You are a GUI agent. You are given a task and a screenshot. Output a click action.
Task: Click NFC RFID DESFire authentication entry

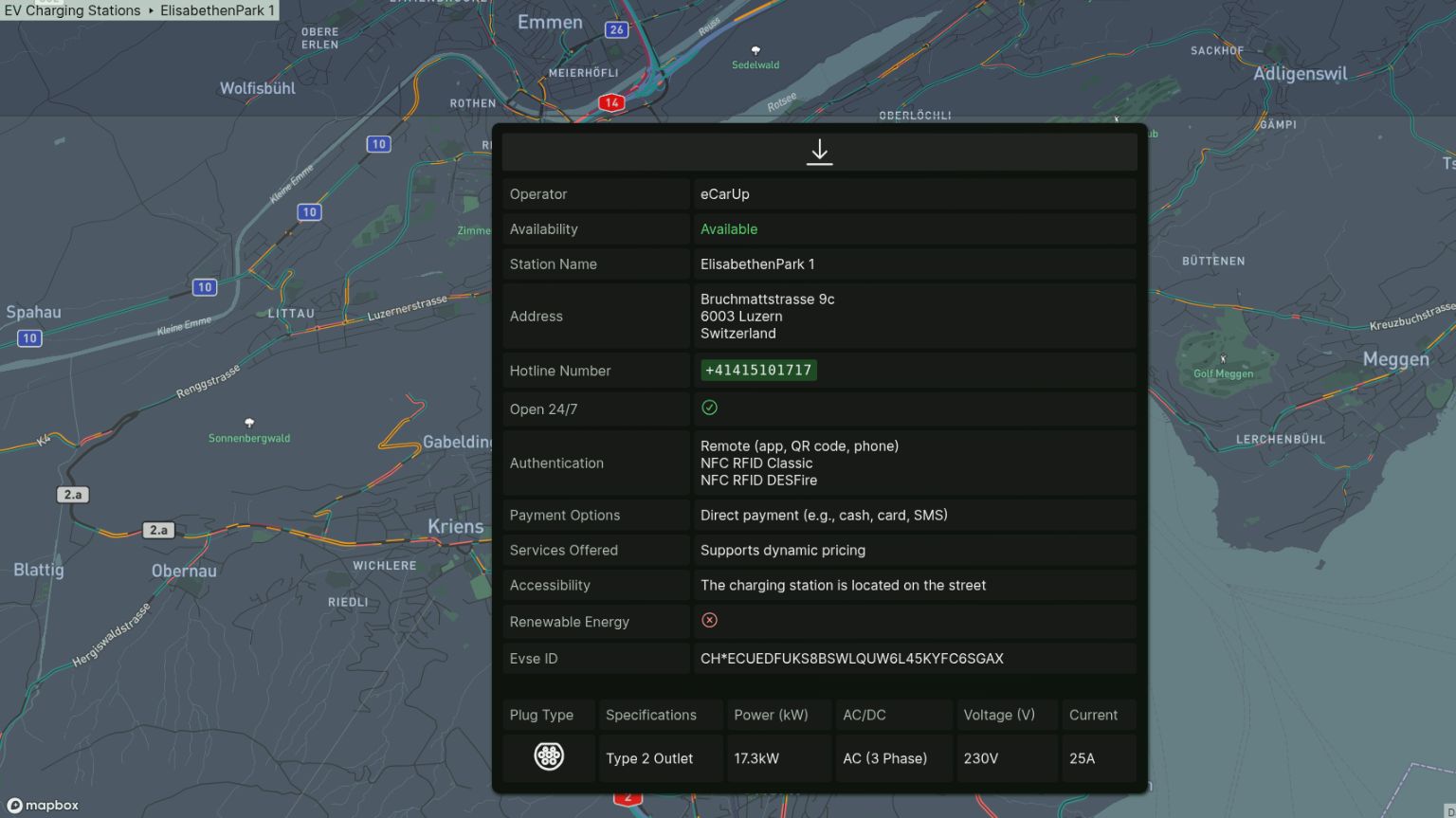[758, 481]
